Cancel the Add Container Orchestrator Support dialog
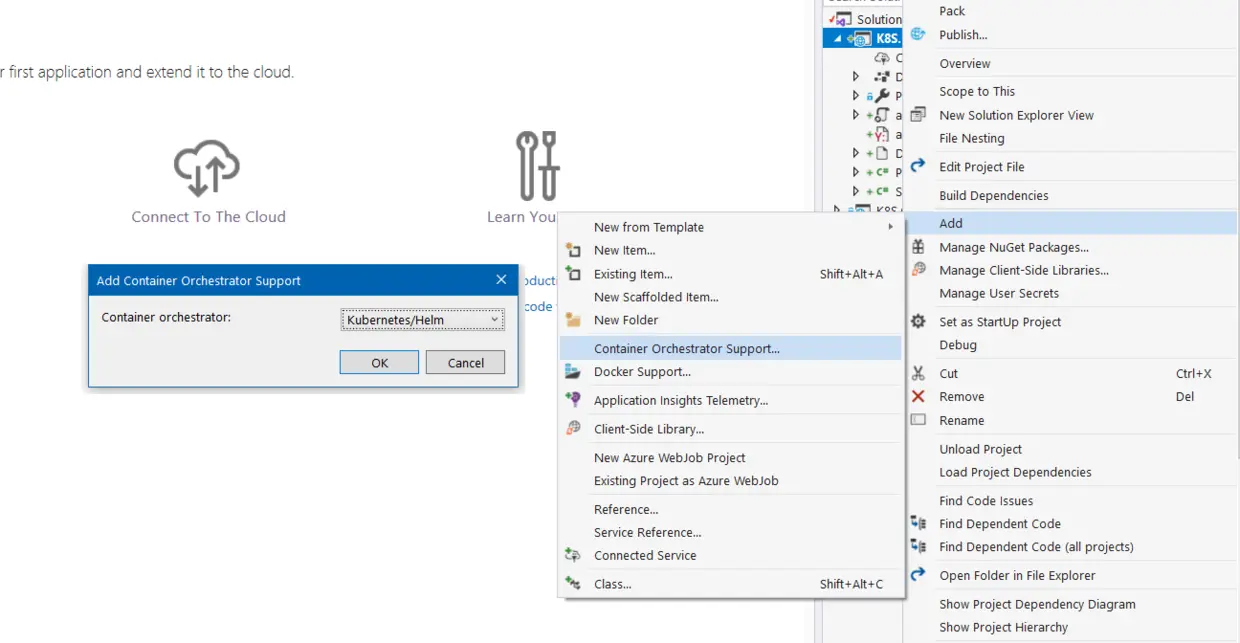The height and width of the screenshot is (643, 1240). 465,362
